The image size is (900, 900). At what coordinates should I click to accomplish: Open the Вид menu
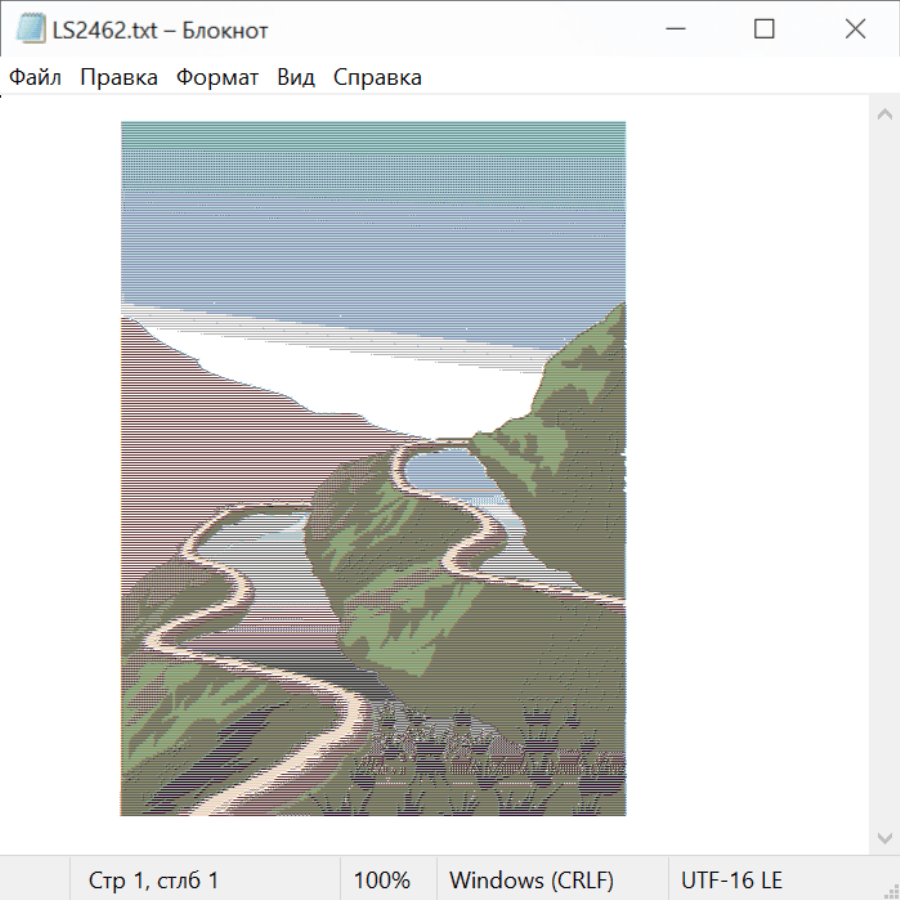[296, 77]
